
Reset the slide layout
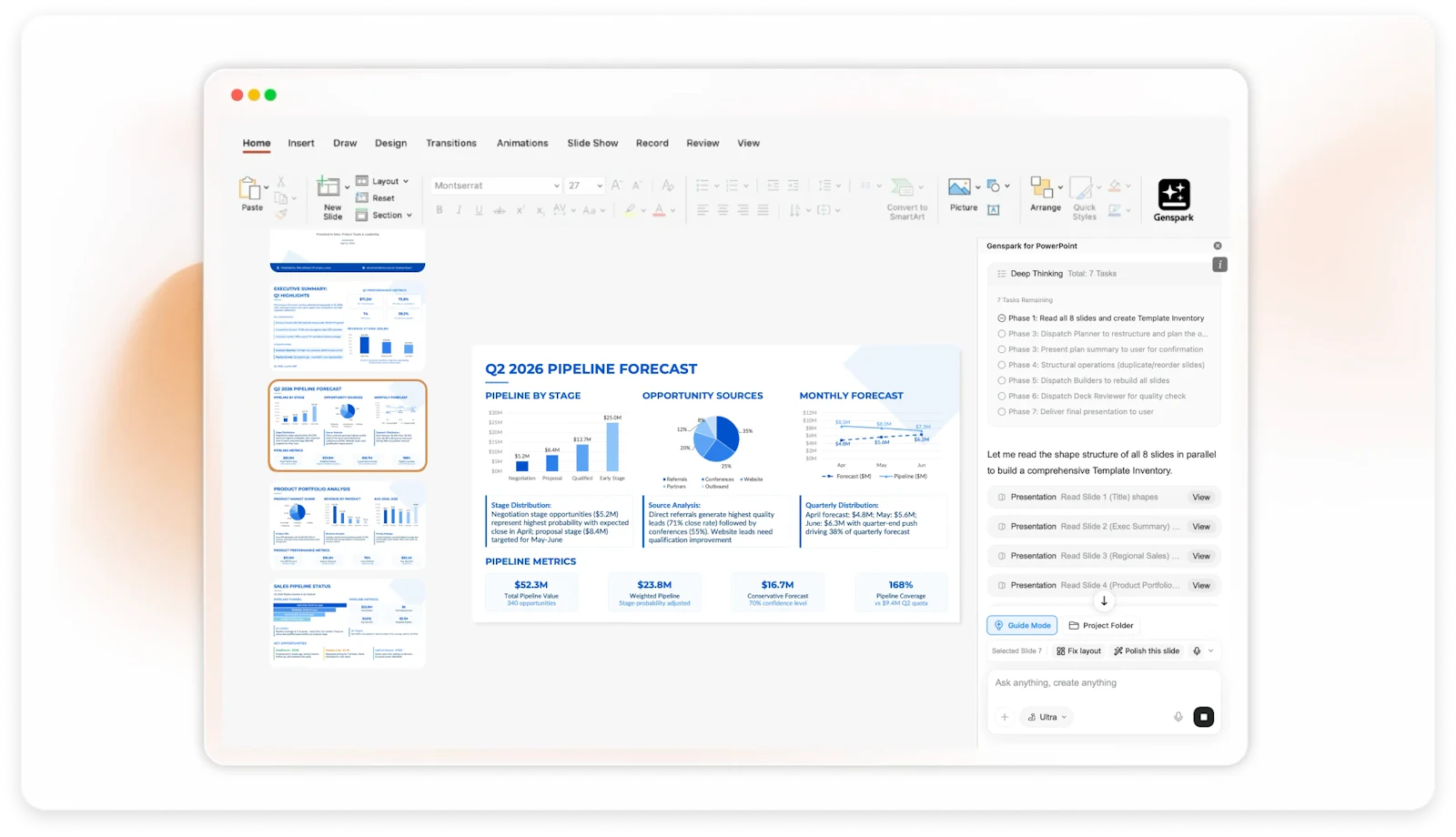click(376, 197)
